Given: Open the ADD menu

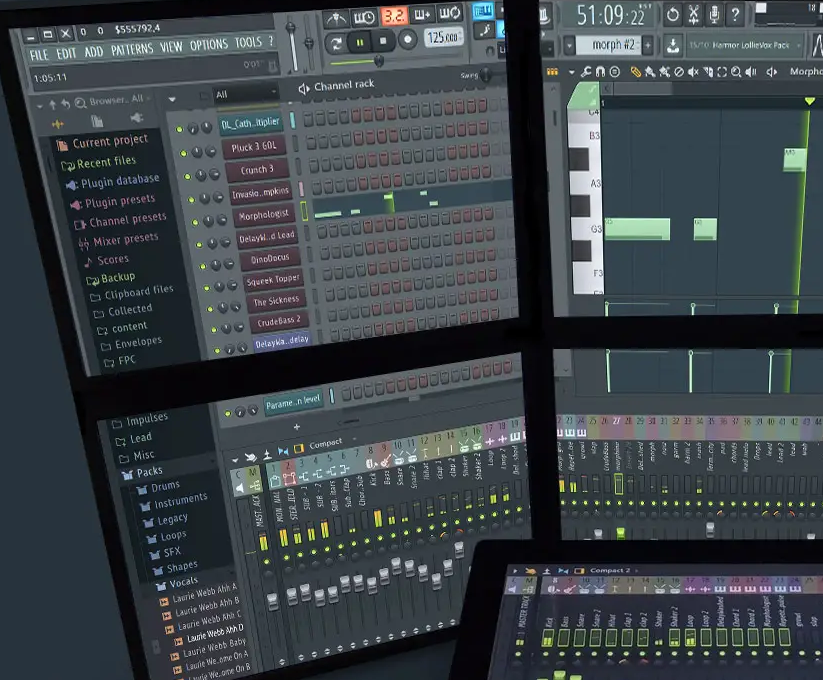Looking at the screenshot, I should [93, 51].
